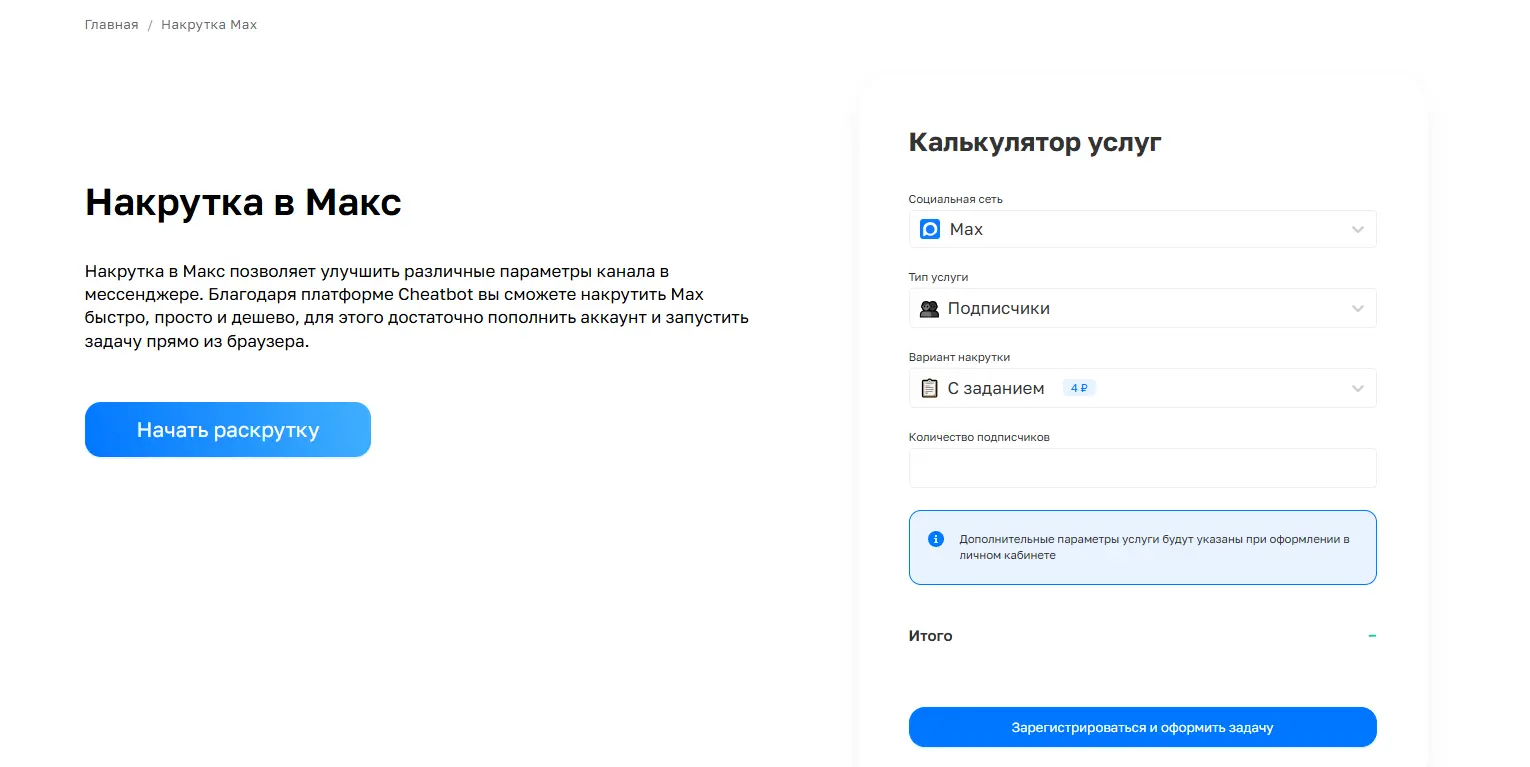Expand the Вариант накрутки dropdown chevron
Screen dimensions: 1530x767
click(x=1357, y=388)
